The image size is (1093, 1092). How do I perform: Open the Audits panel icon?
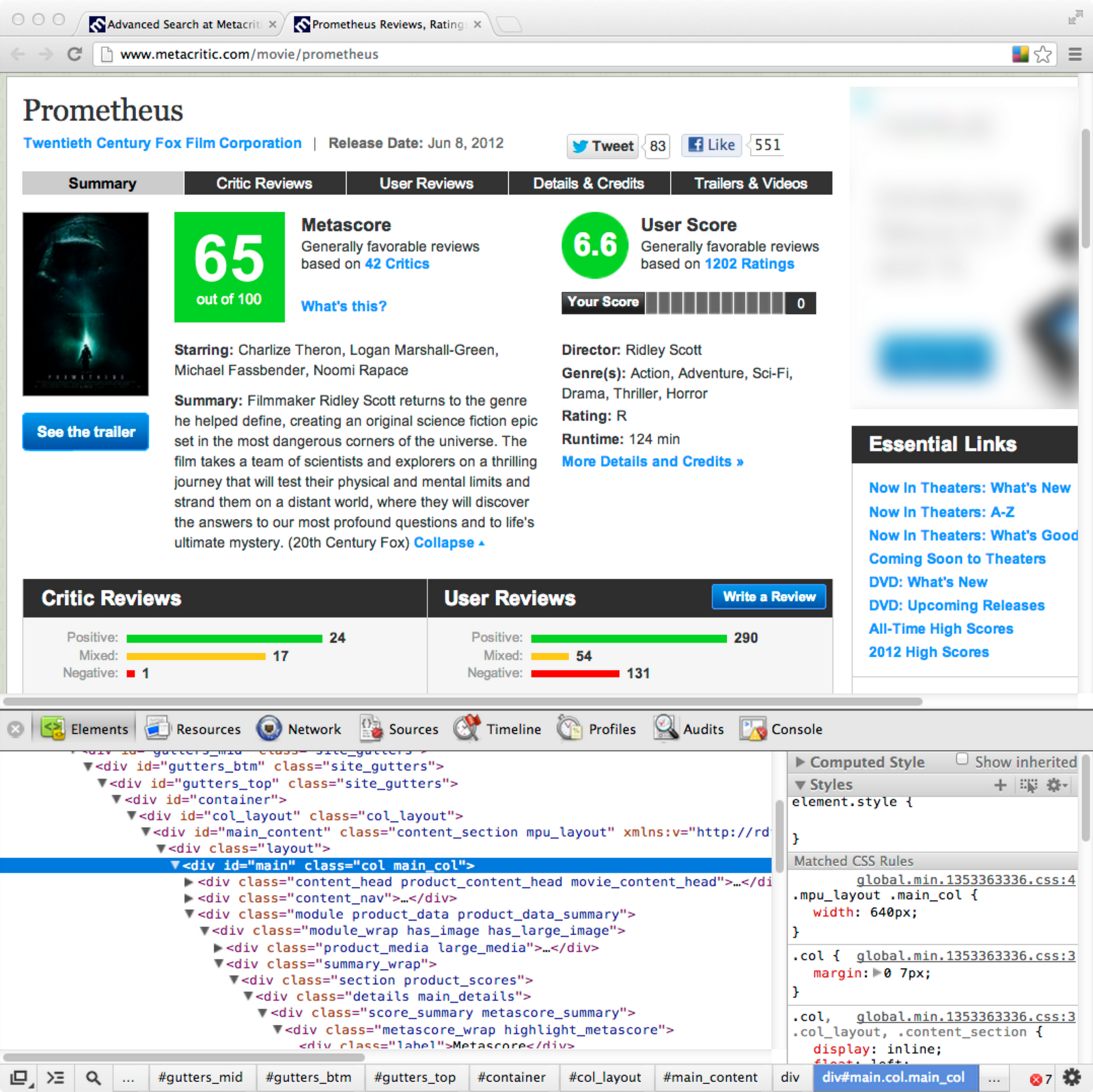665,729
